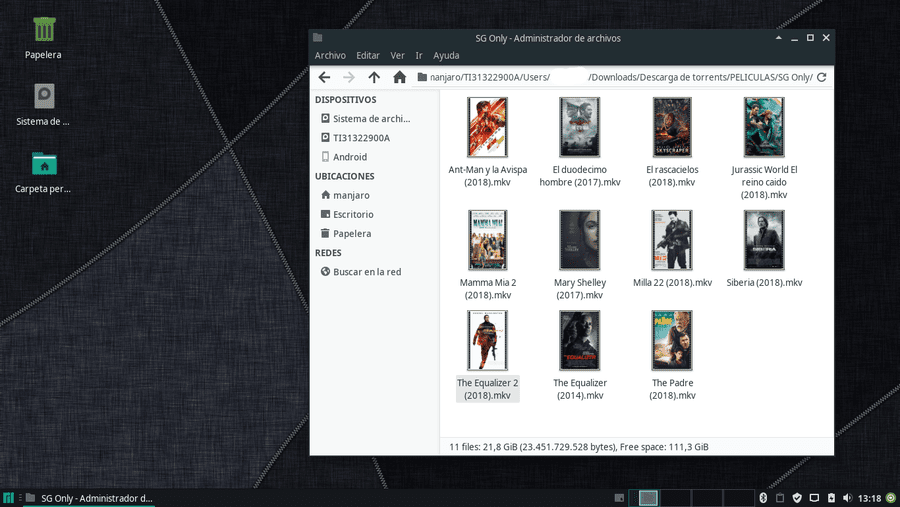Screen dimensions: 900x507
Task: Click the battery power tray icon
Action: [831, 498]
